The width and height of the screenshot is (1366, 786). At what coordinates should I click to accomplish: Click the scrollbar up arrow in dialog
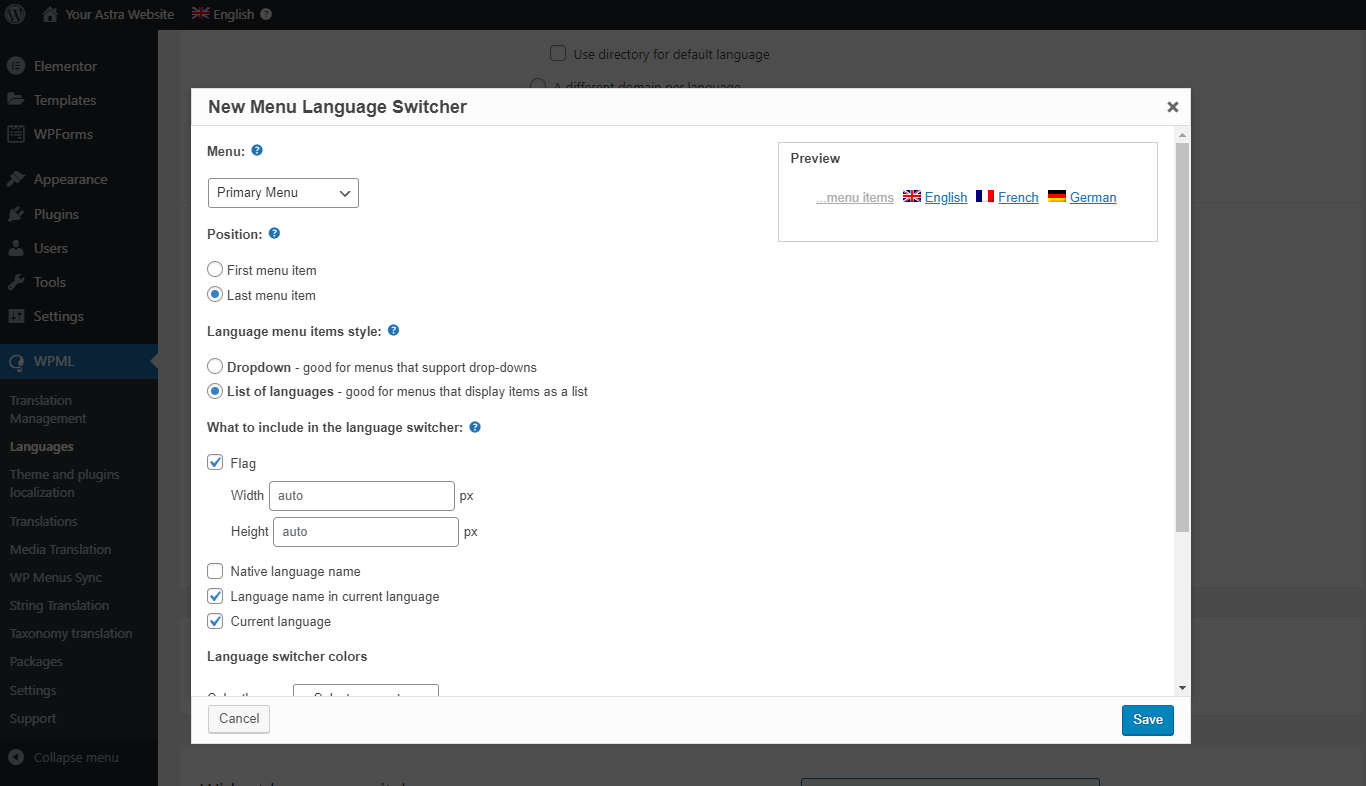tap(1182, 134)
